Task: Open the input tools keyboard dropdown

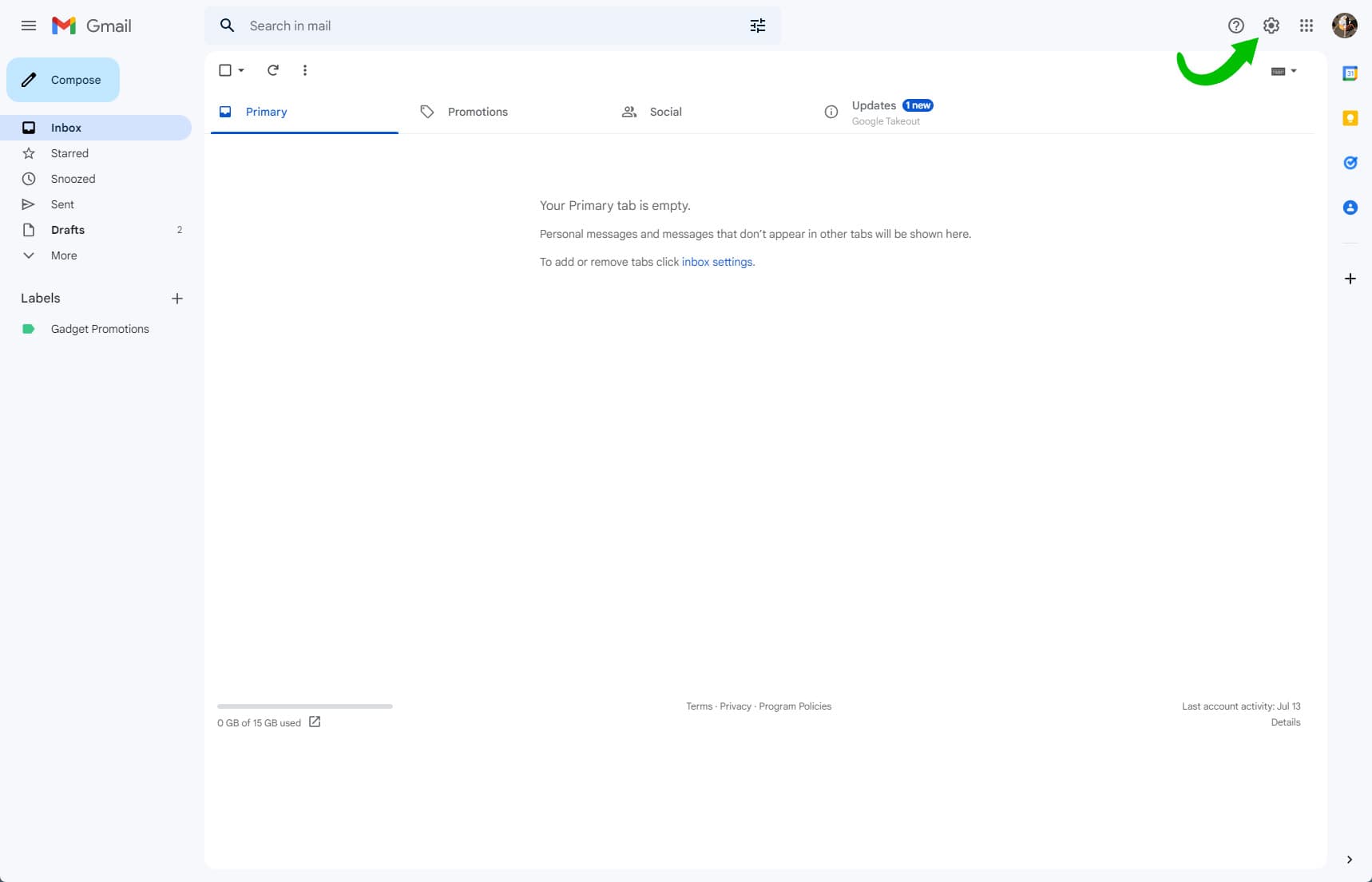Action: [x=1283, y=71]
